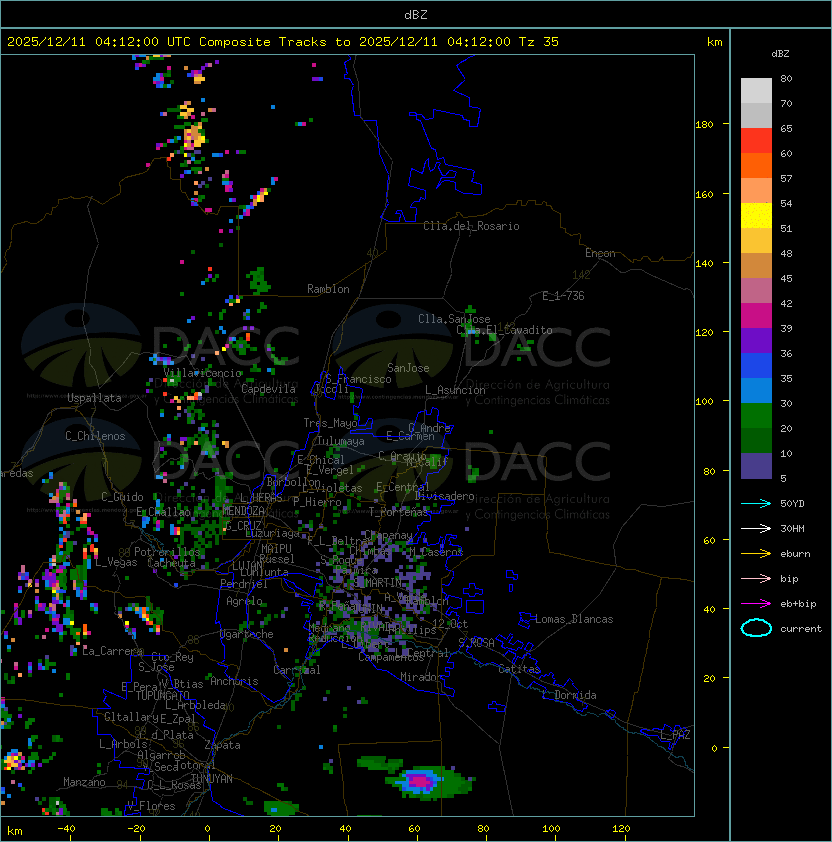Viewport: 832px width, 842px height.
Task: Click the dBZ title at top
Action: pos(416,14)
